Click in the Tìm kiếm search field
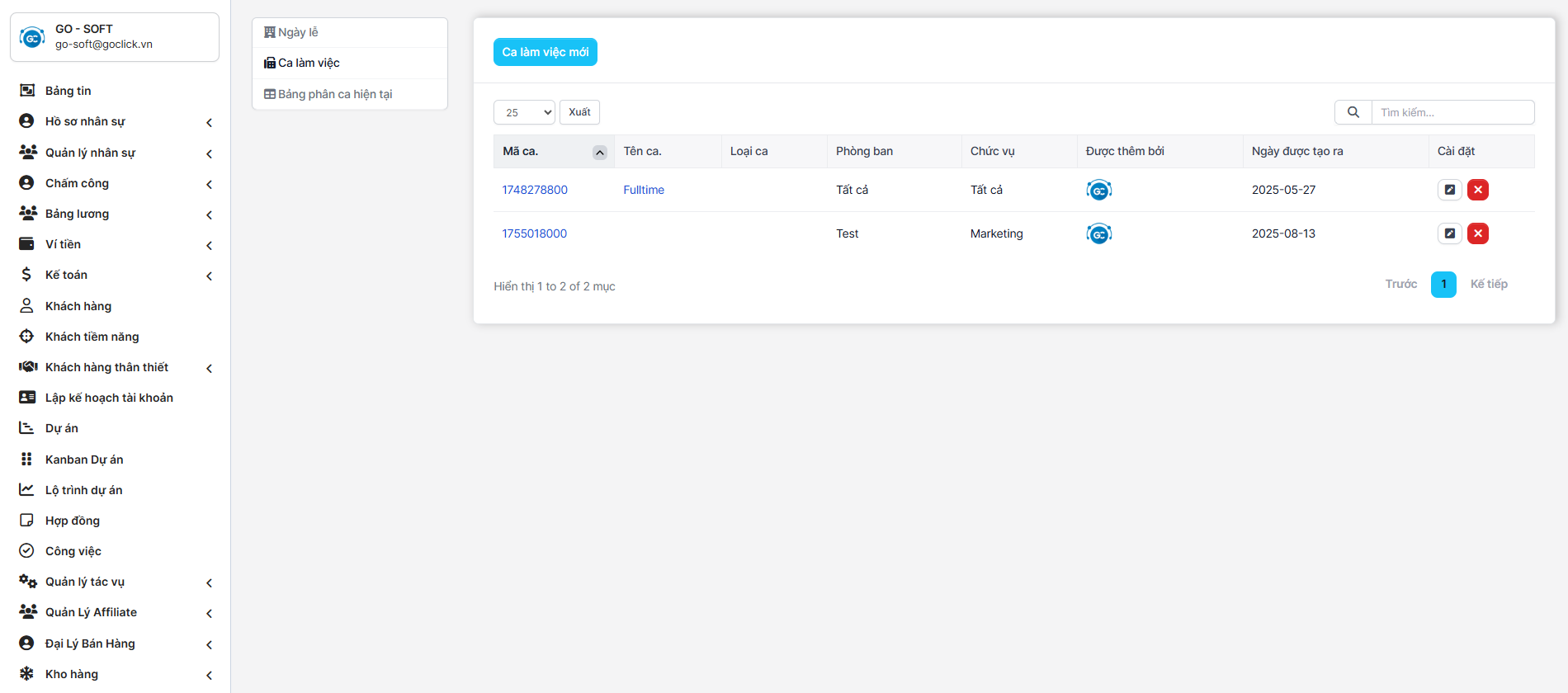This screenshot has width=1568, height=693. 1452,112
